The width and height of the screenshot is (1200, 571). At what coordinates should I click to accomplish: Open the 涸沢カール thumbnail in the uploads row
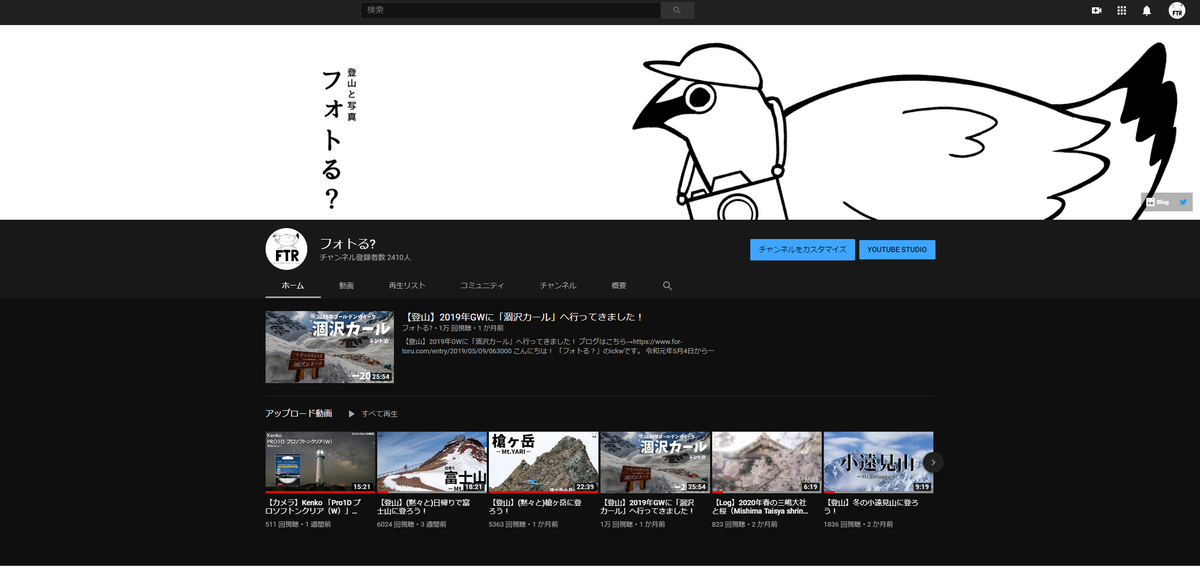coord(655,463)
